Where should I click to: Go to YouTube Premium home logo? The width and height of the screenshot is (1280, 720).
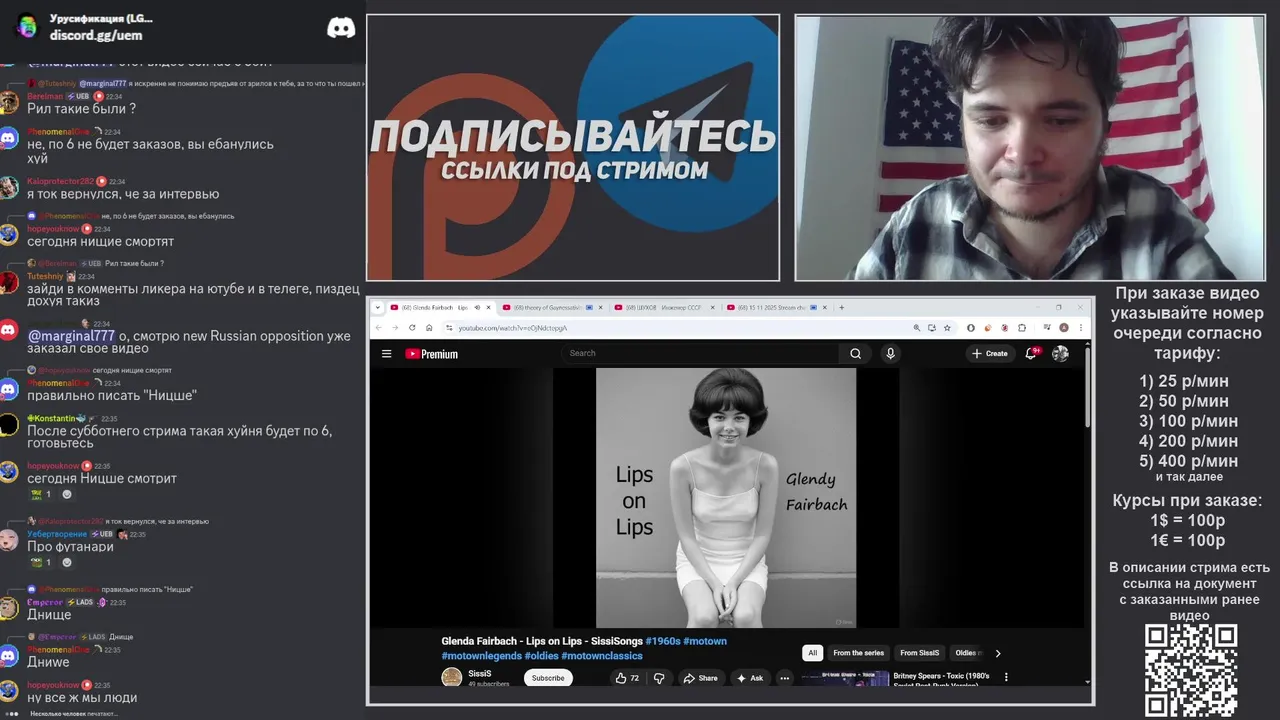pyautogui.click(x=431, y=353)
